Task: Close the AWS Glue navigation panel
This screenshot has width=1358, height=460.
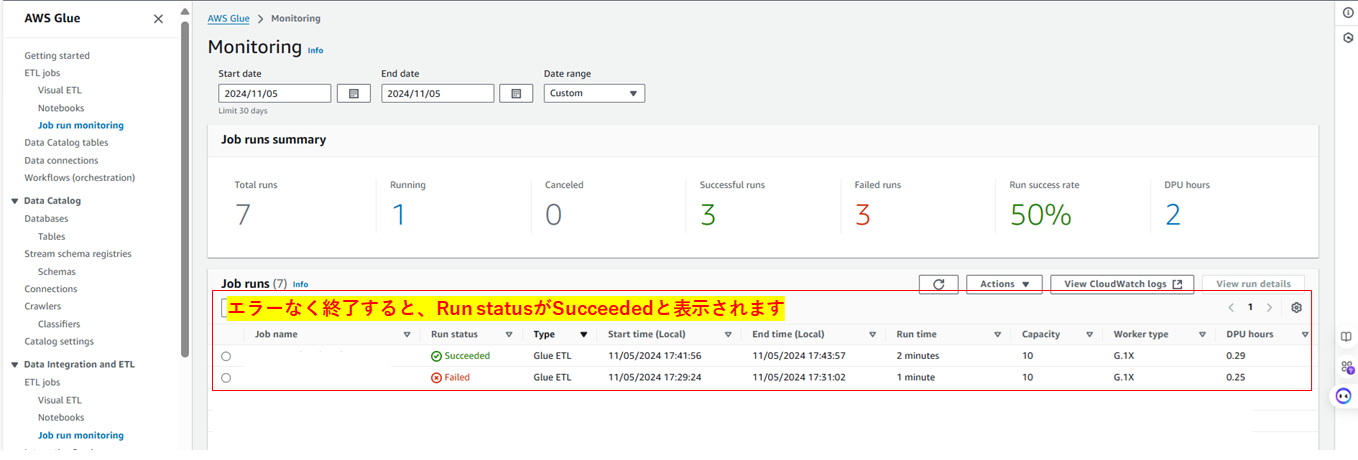Action: pos(158,19)
